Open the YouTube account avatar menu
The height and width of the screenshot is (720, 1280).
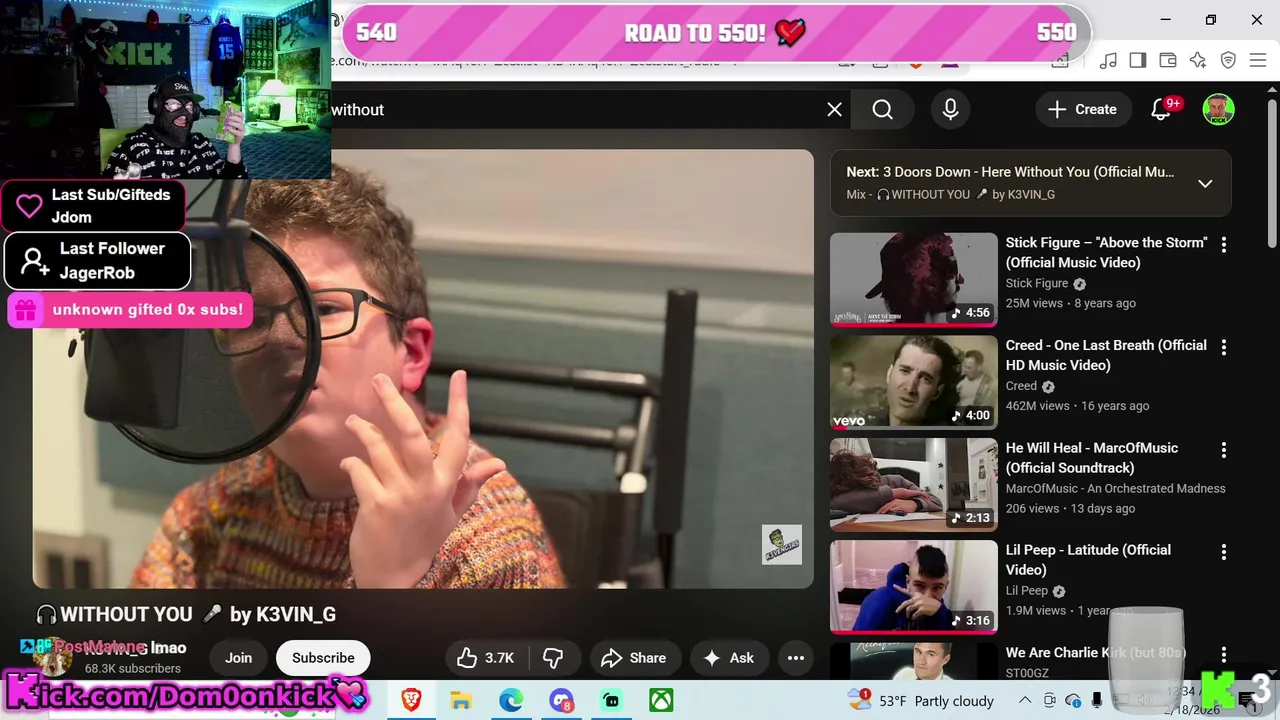pos(1218,109)
